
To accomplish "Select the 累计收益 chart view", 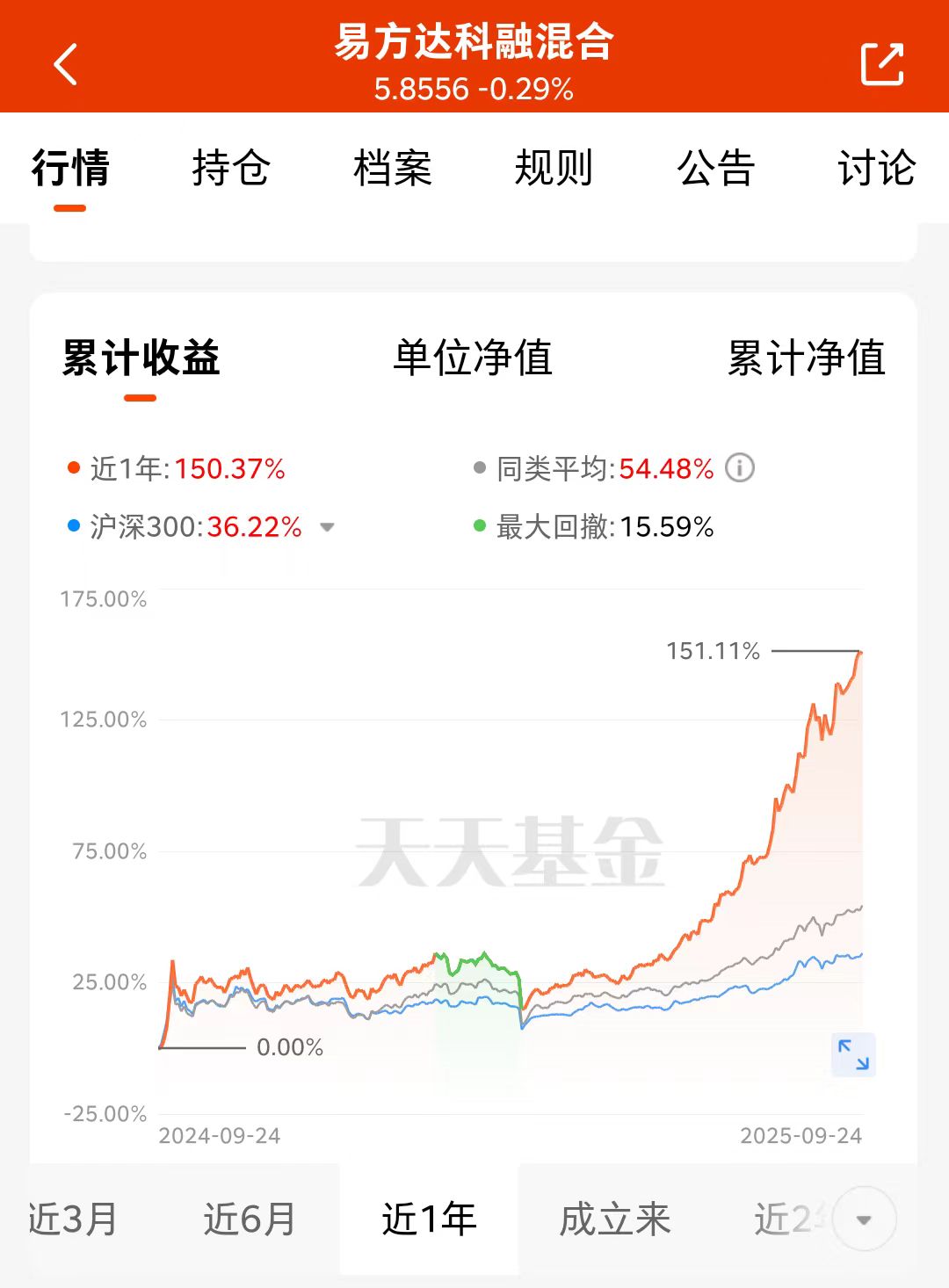I will click(141, 358).
